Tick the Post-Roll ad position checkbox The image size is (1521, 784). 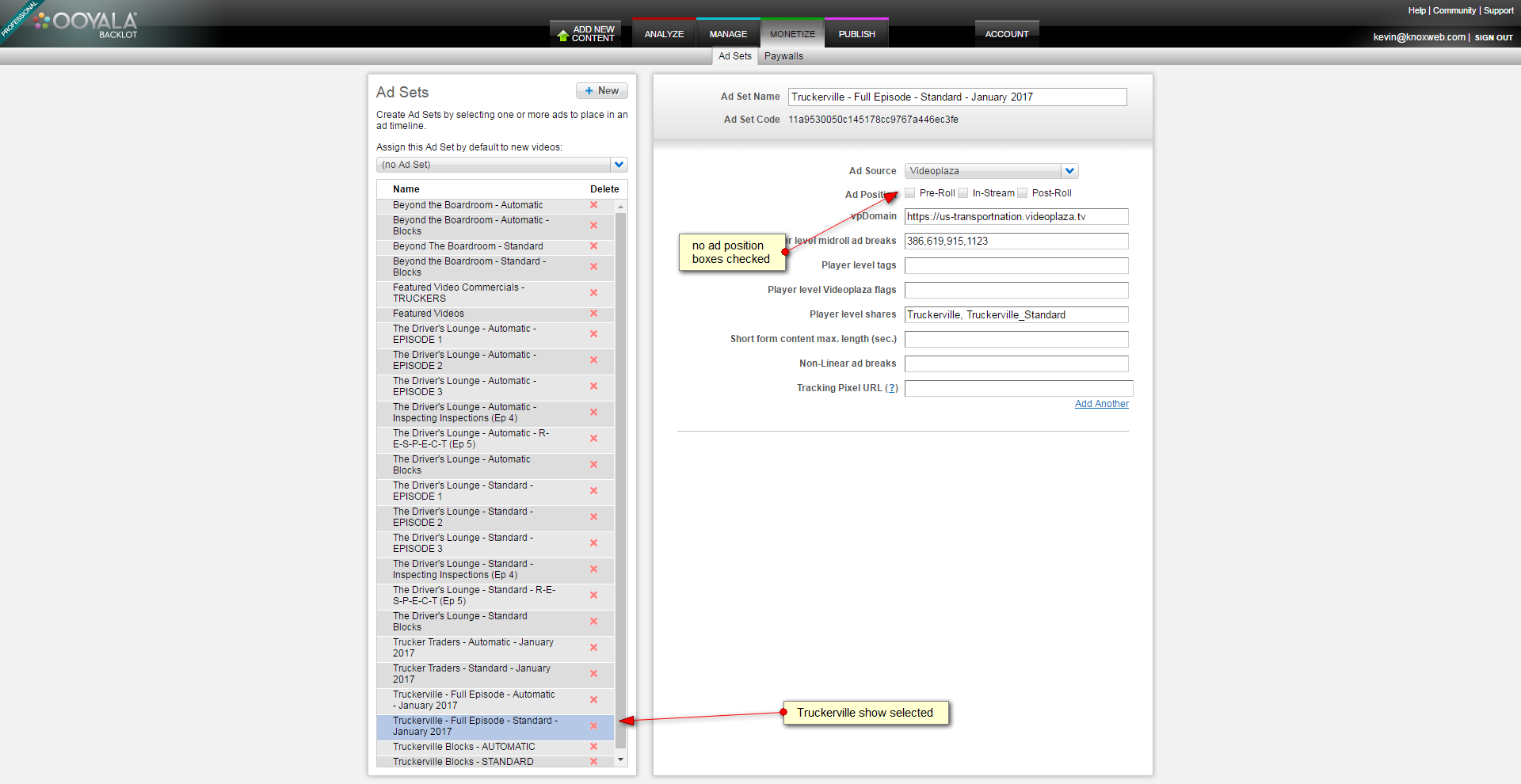(1023, 193)
